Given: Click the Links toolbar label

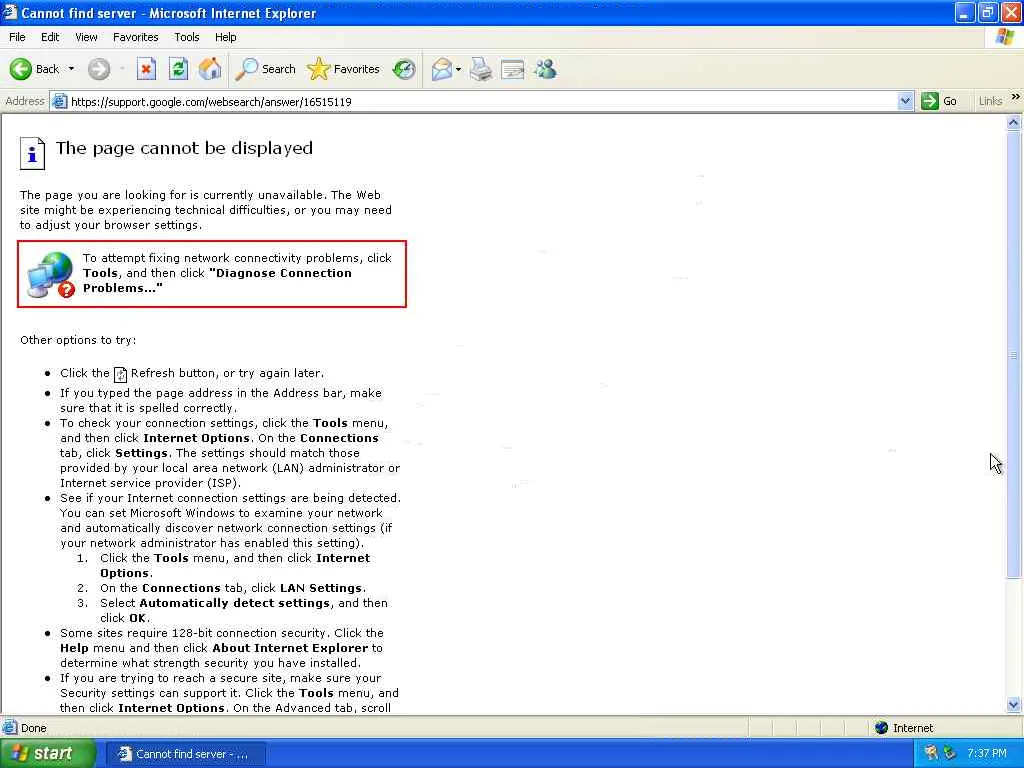Looking at the screenshot, I should [990, 101].
